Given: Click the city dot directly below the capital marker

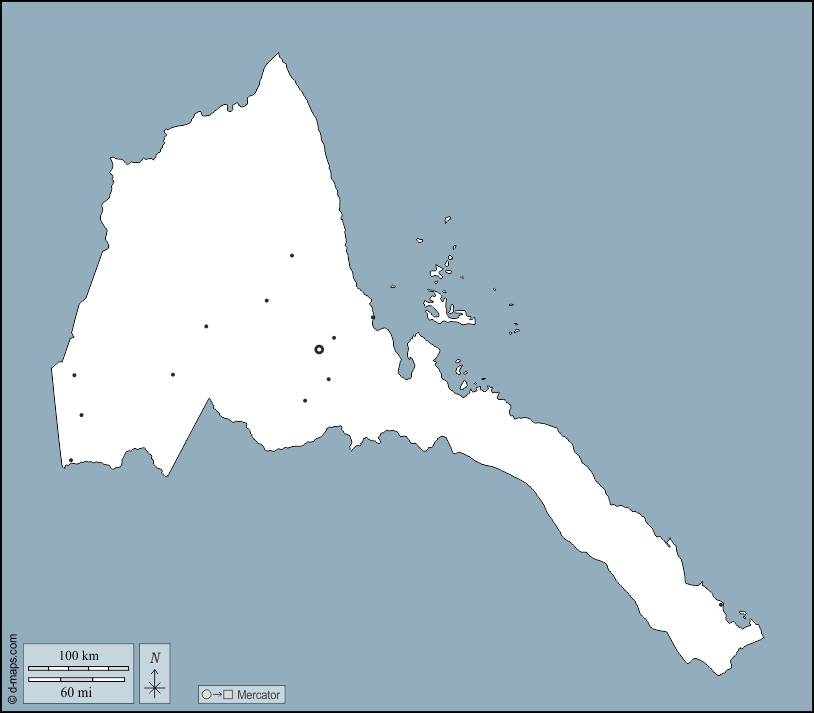Looking at the screenshot, I should click(329, 377).
